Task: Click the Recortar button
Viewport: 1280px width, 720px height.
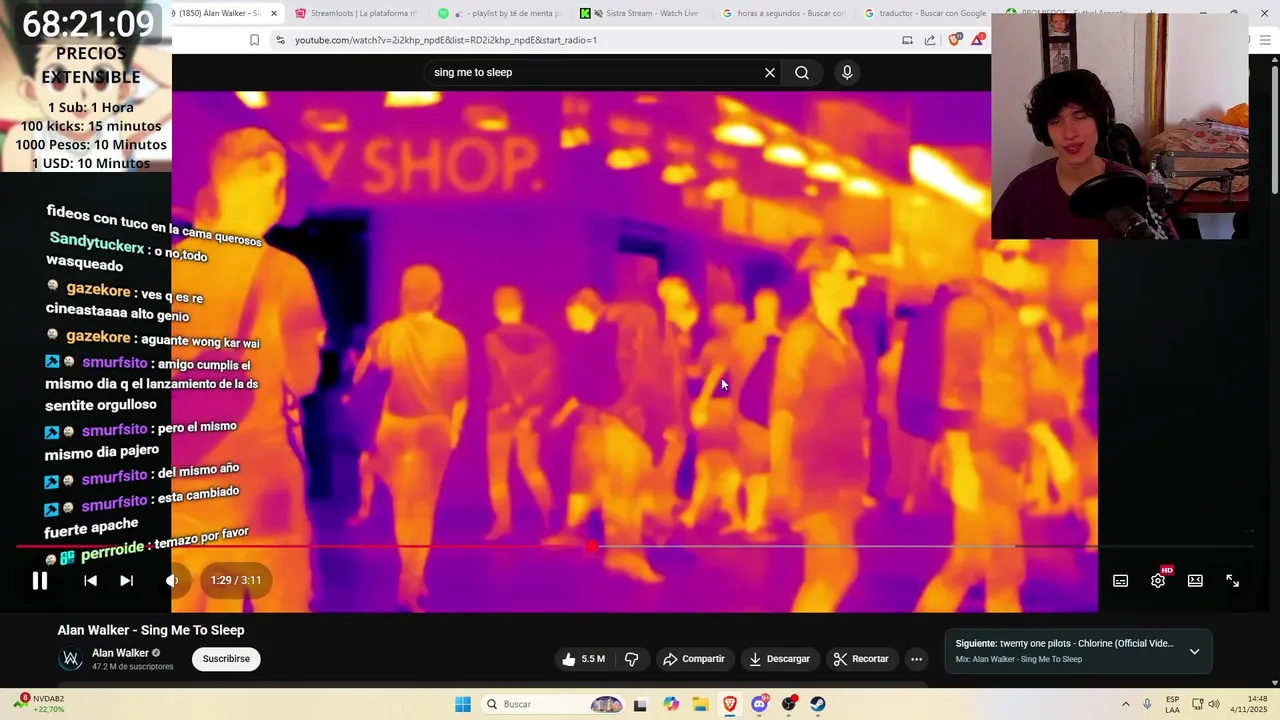Action: 861,659
